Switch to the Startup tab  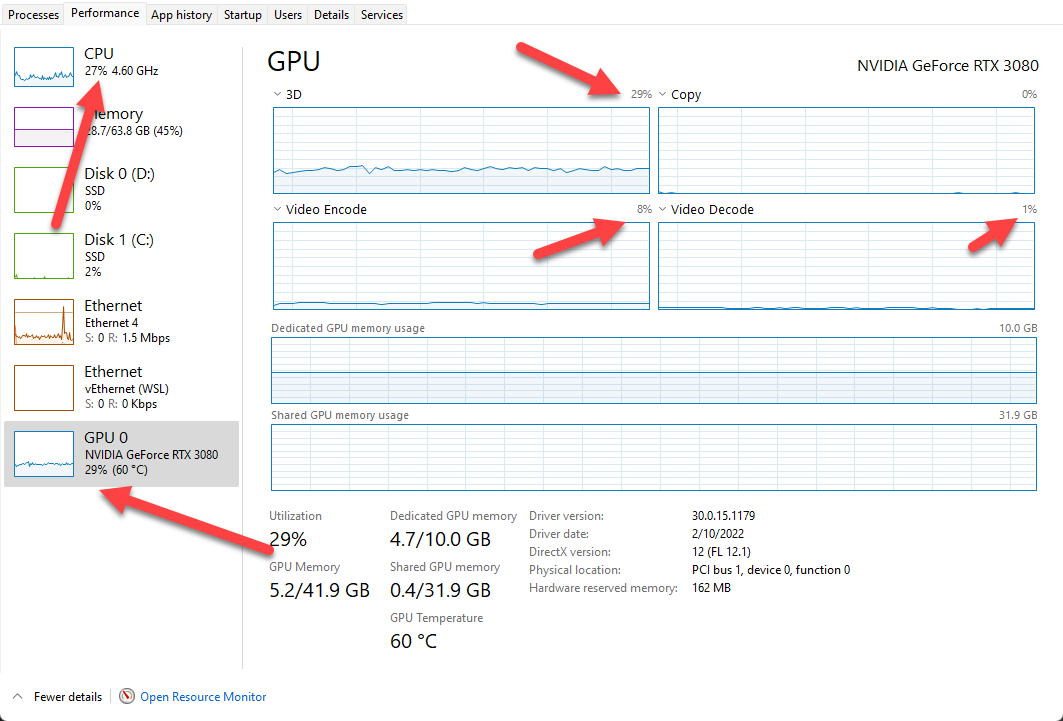pyautogui.click(x=242, y=14)
